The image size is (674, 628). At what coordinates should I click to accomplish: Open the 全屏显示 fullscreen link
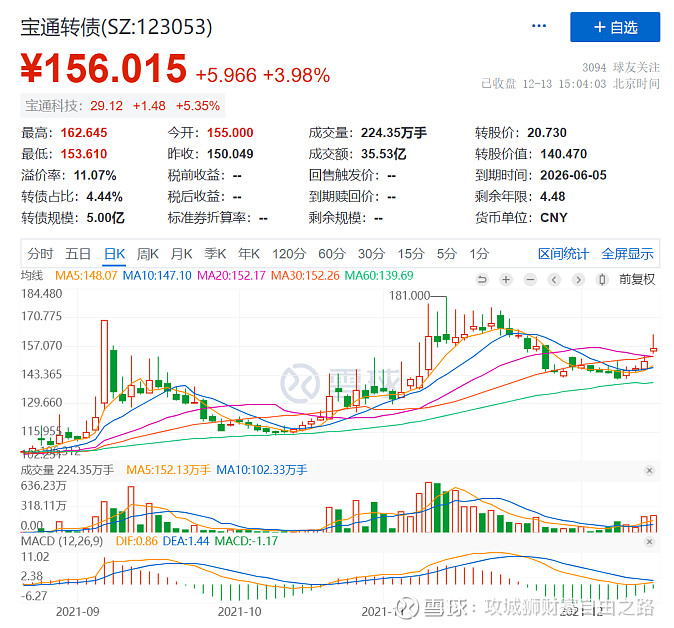(x=627, y=254)
